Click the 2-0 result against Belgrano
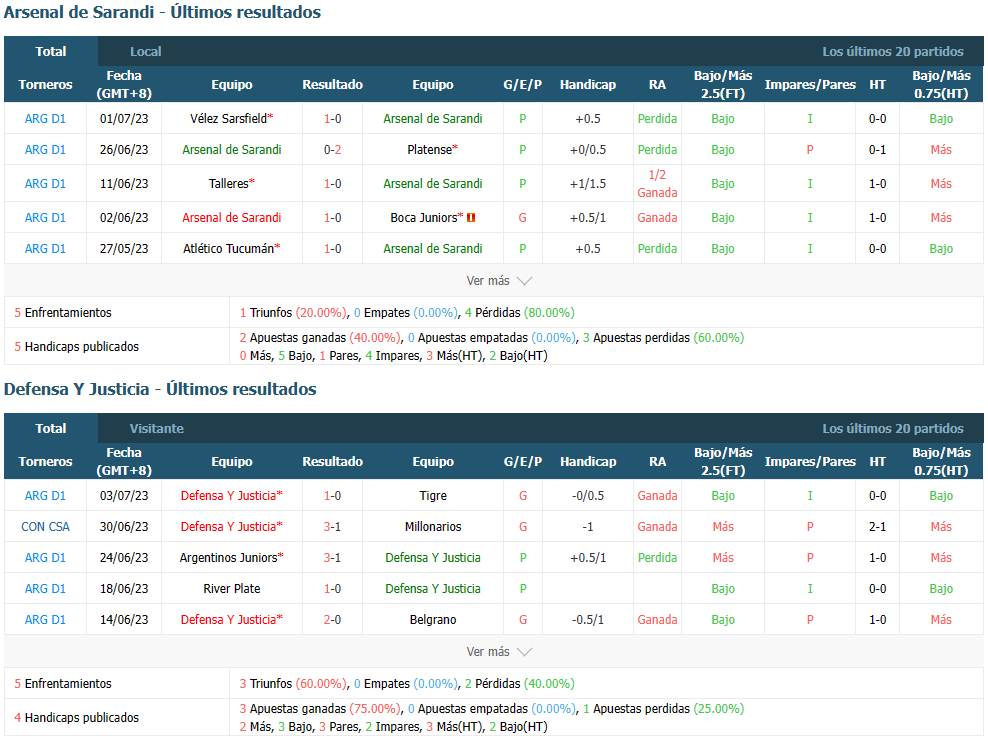This screenshot has height=741, width=988. pyautogui.click(x=333, y=620)
